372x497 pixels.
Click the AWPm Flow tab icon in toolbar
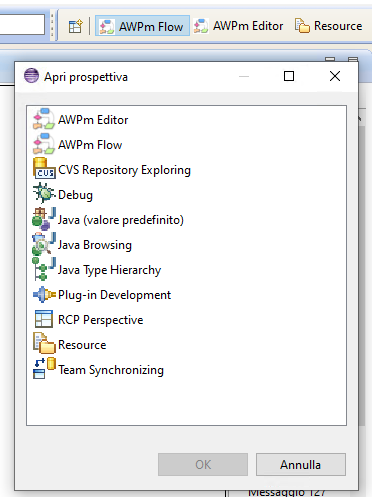pos(107,26)
